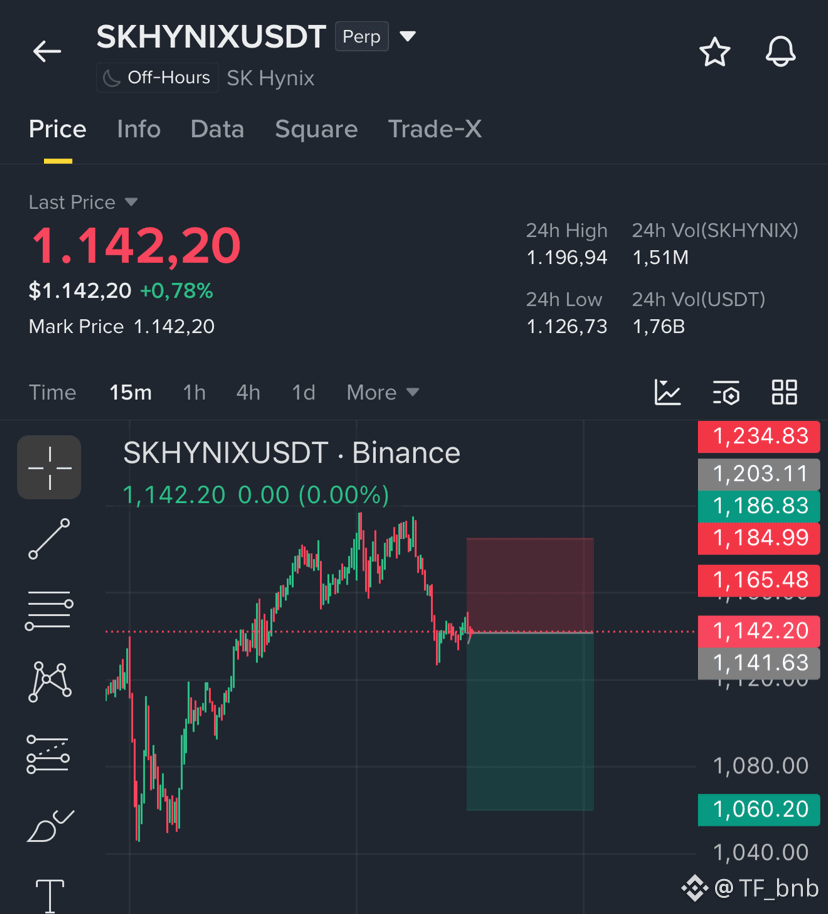
Task: Click the green take-profit zone on chart
Action: coord(530,722)
